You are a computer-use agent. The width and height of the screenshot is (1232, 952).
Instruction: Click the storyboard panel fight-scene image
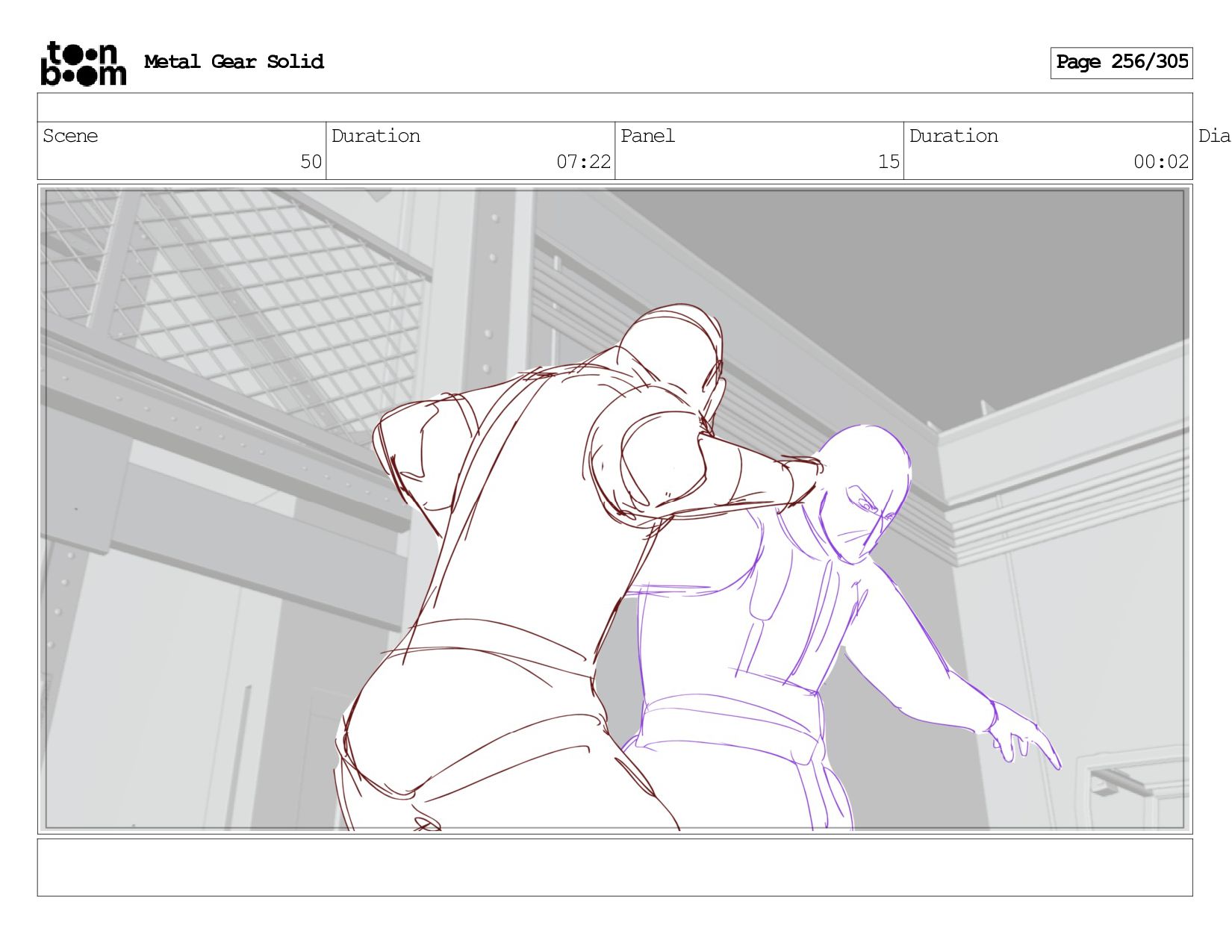click(615, 509)
